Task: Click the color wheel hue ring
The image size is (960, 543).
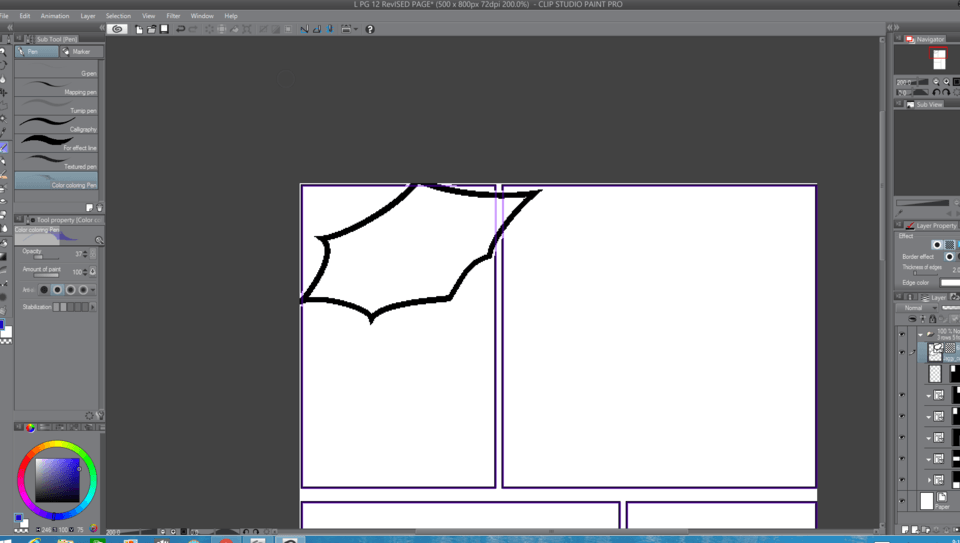Action: click(x=57, y=447)
